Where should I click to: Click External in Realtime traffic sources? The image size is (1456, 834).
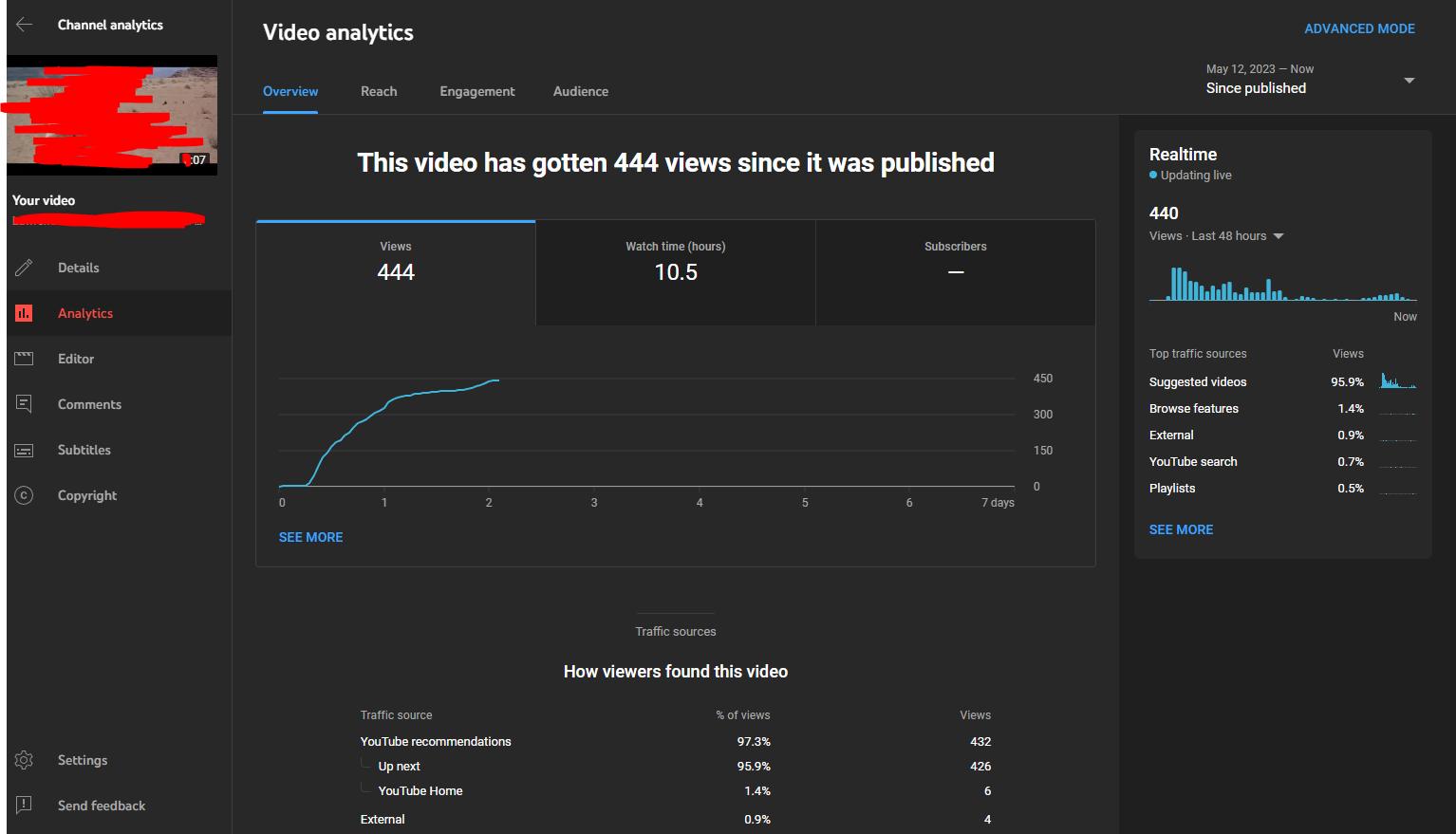[x=1283, y=435]
